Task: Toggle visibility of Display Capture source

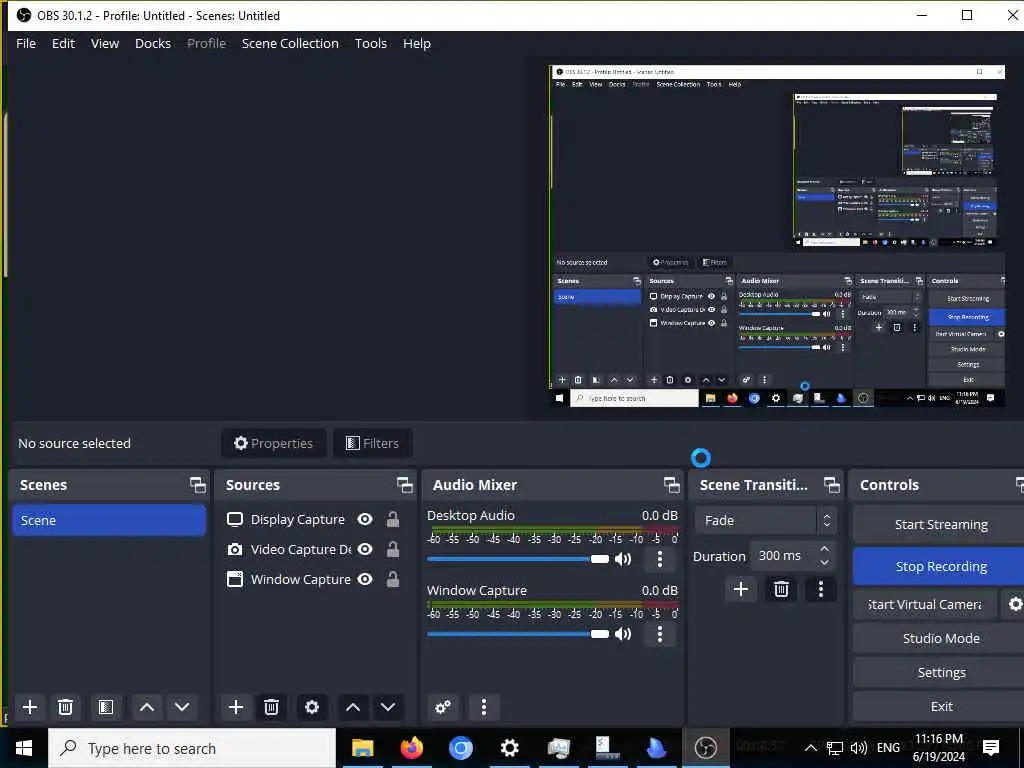Action: pos(365,519)
